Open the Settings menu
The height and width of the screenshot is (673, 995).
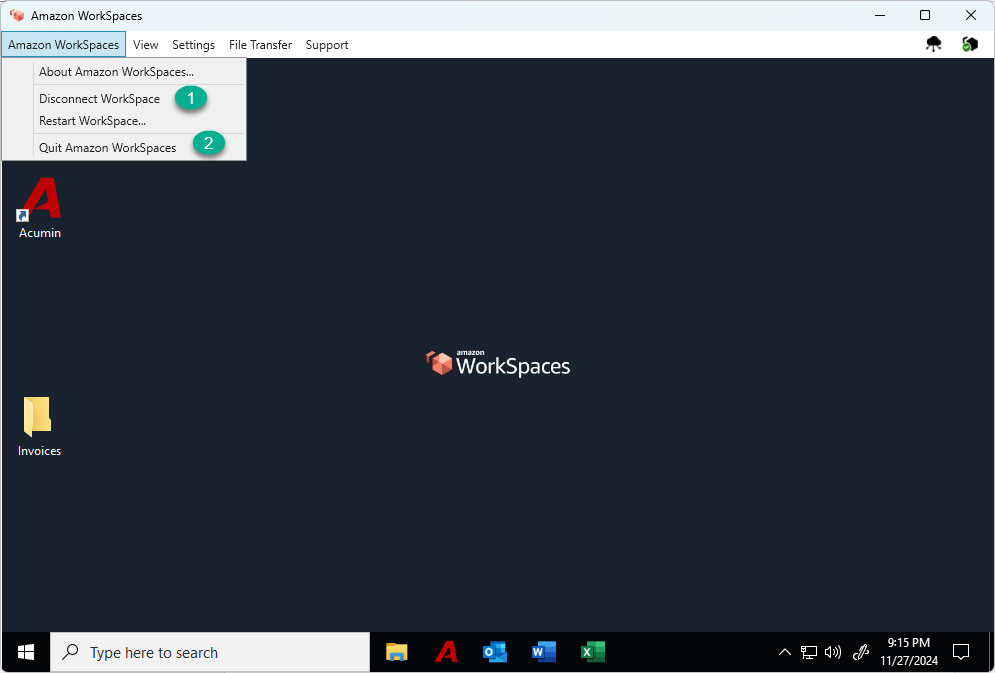click(x=194, y=44)
